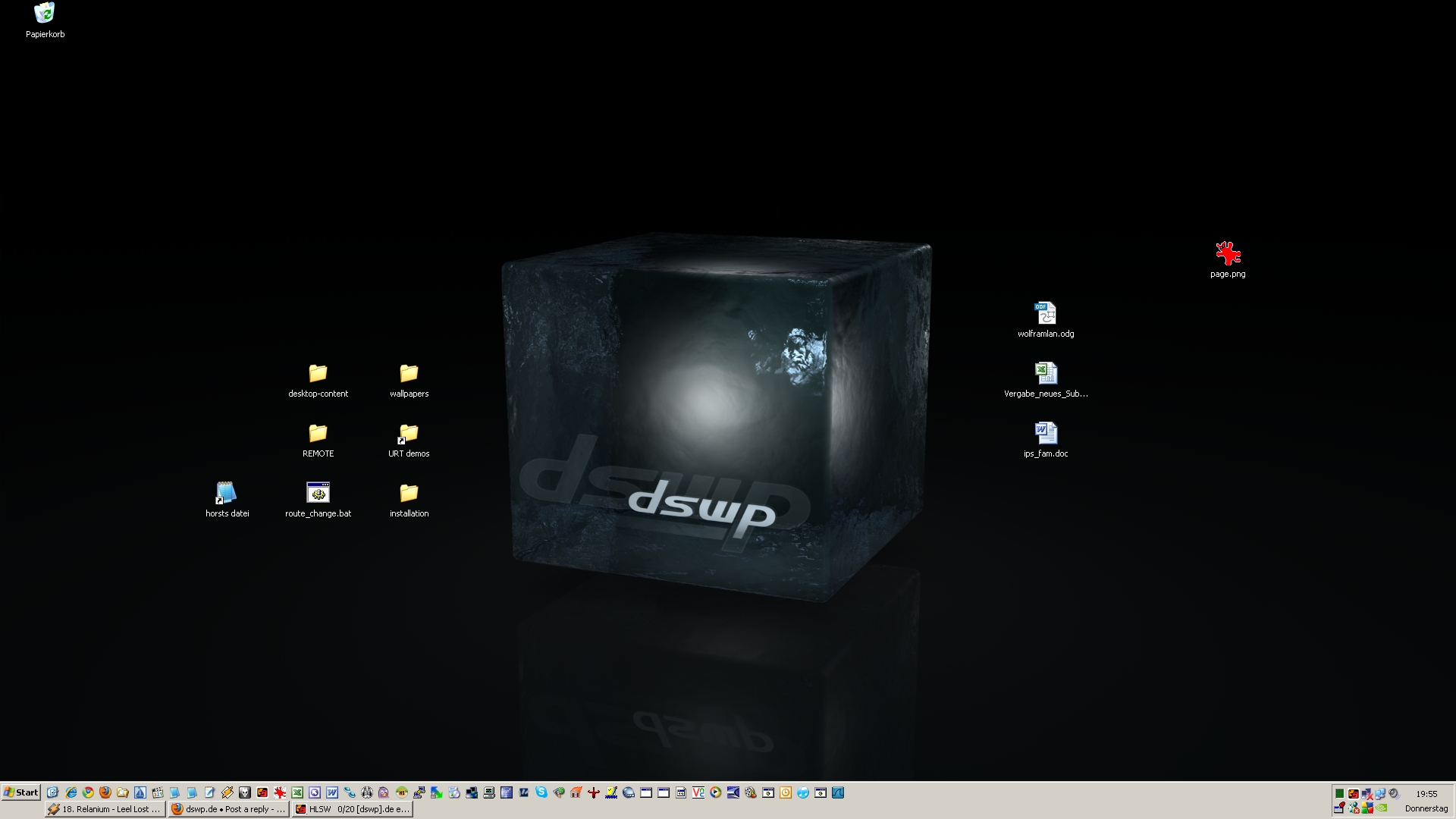Launch Internet Explorer from quick launch
This screenshot has height=819, width=1456.
(x=71, y=792)
